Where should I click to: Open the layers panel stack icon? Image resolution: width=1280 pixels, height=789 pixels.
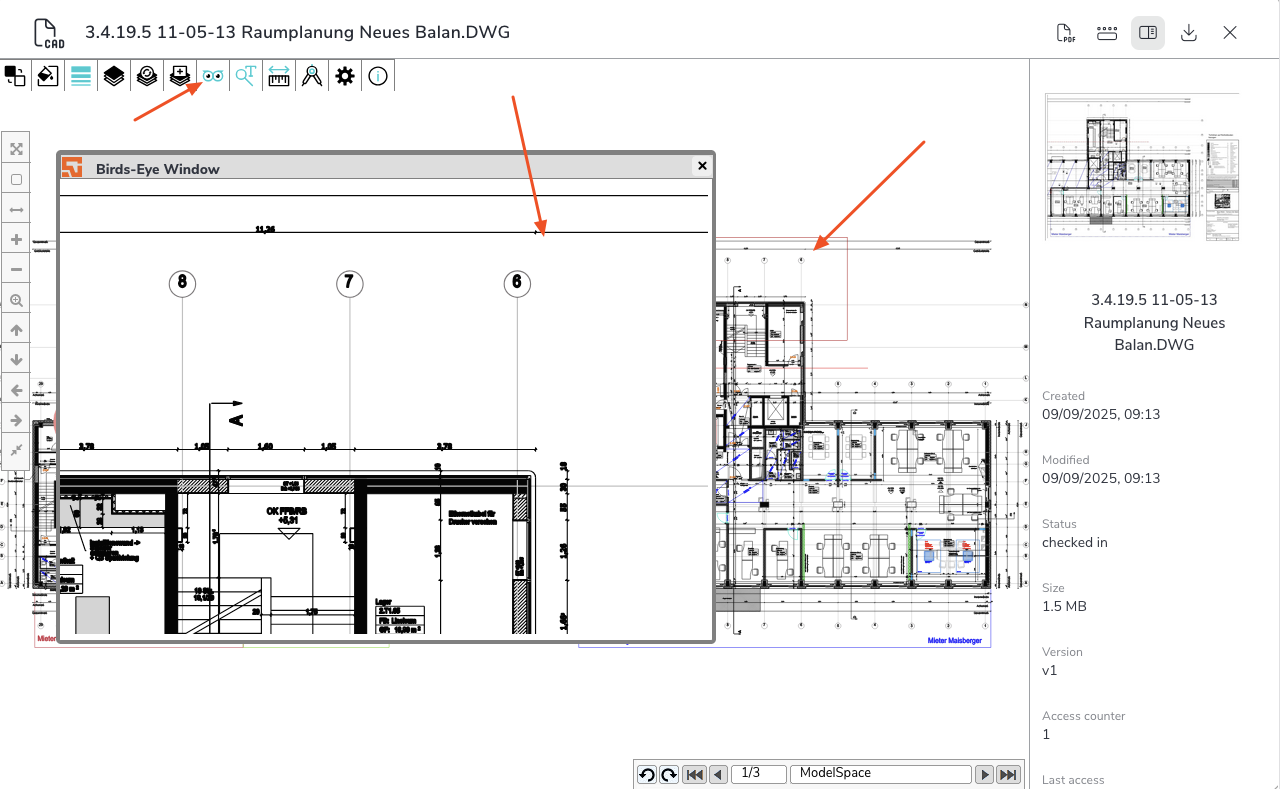[x=114, y=76]
